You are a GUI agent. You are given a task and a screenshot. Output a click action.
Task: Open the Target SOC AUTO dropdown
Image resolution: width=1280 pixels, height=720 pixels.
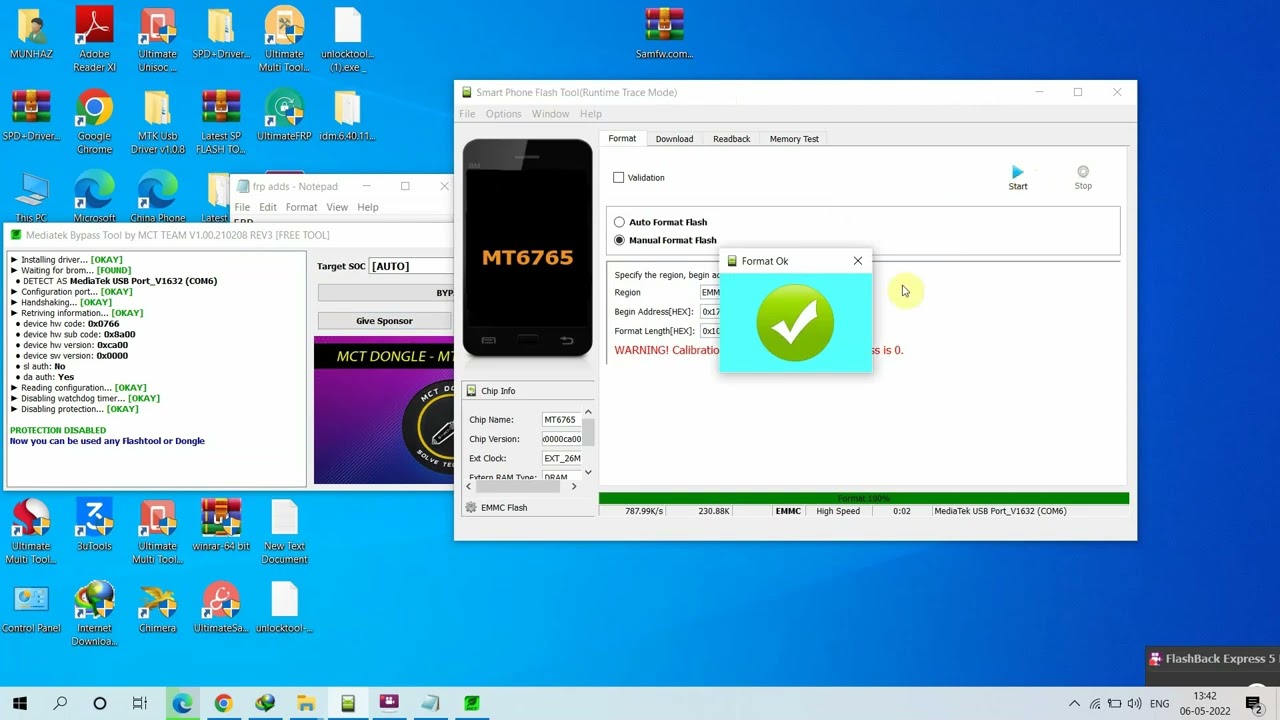[411, 266]
